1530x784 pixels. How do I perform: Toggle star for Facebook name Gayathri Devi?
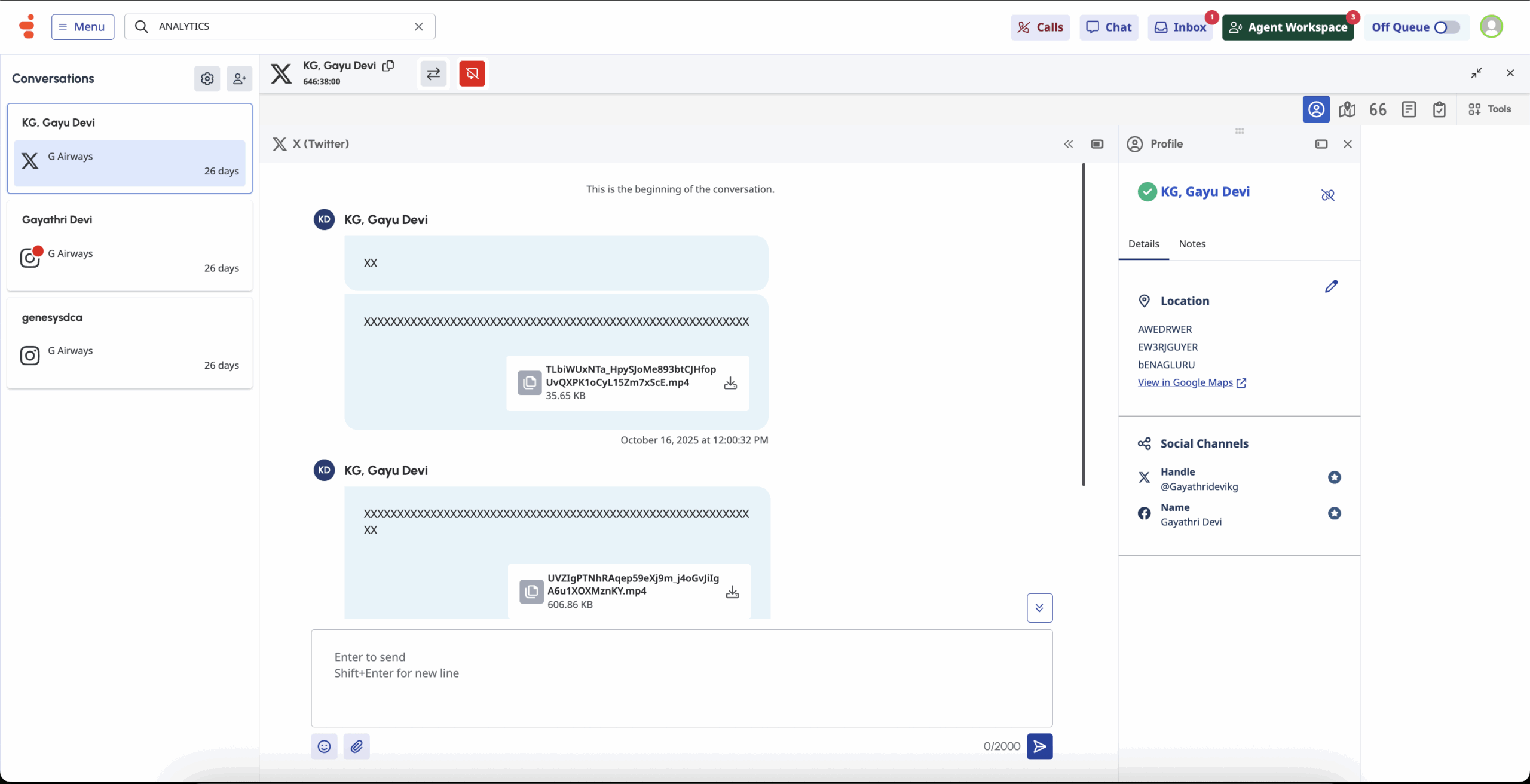[x=1334, y=513]
